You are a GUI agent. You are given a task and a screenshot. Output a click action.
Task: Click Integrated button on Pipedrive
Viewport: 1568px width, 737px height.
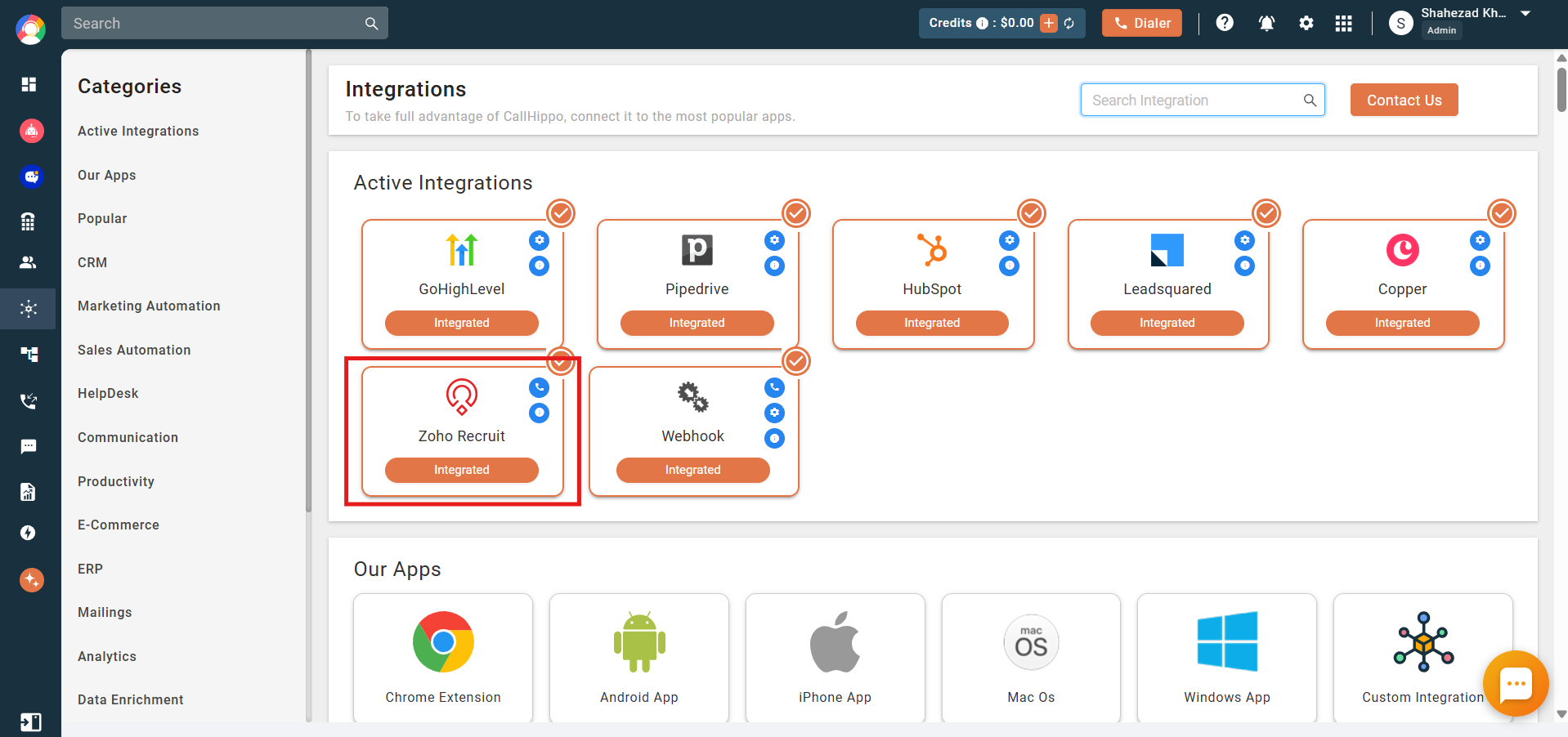697,323
